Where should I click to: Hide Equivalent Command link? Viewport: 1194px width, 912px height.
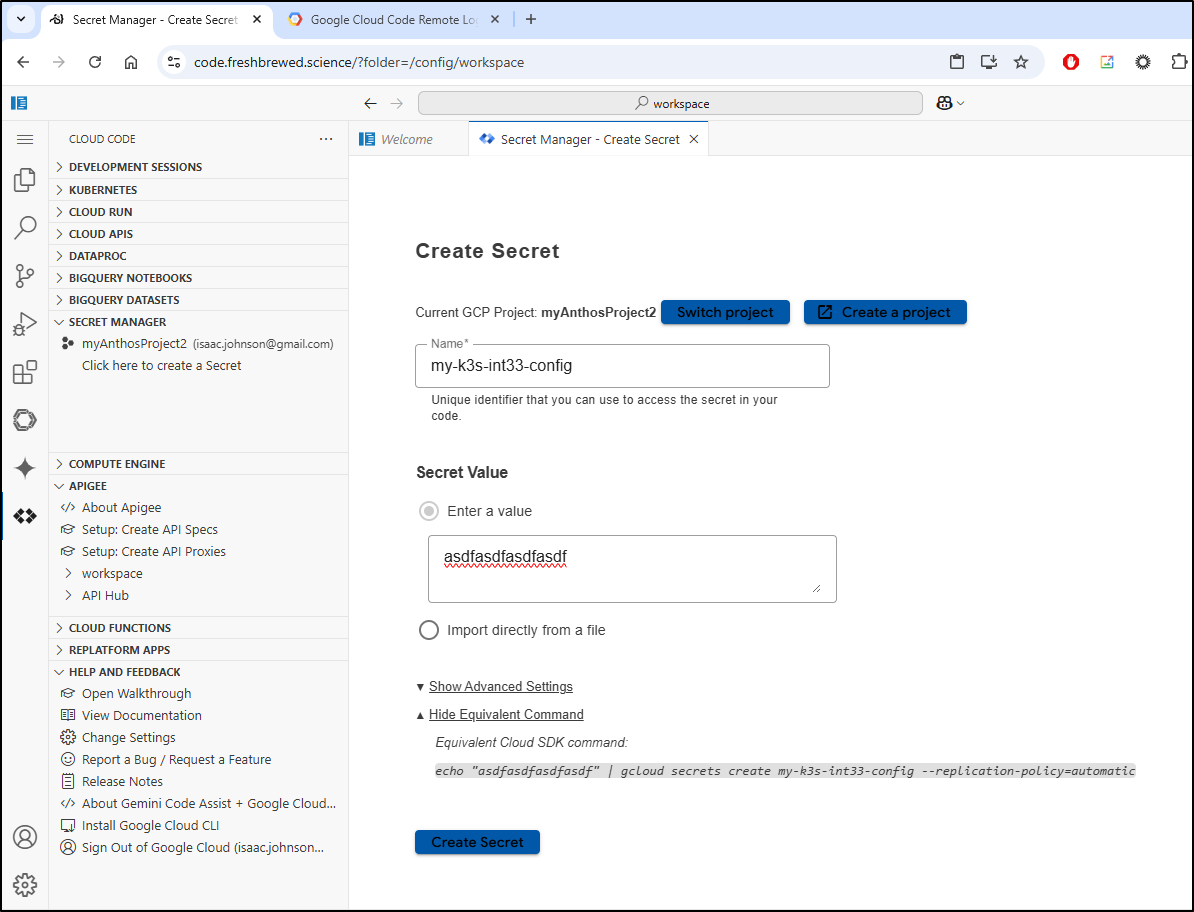click(x=506, y=715)
